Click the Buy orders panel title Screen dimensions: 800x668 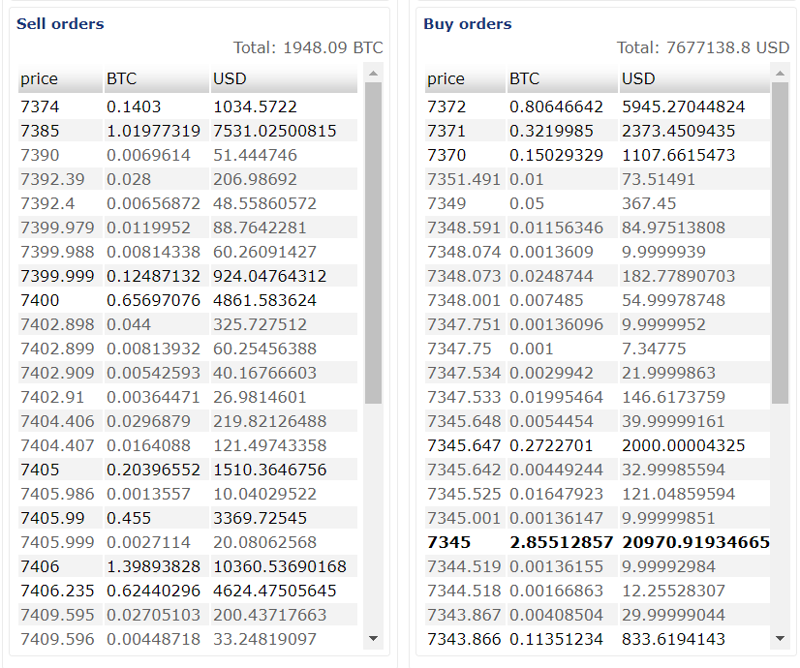(467, 23)
